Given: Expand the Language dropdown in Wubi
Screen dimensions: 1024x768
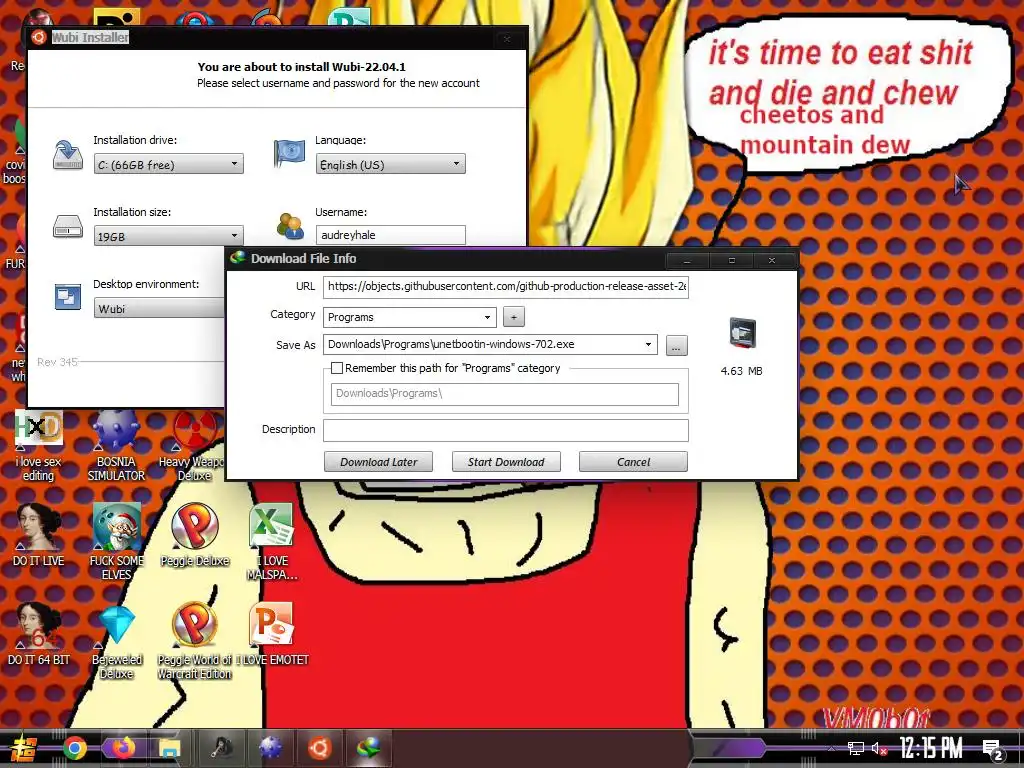Looking at the screenshot, I should tap(391, 164).
